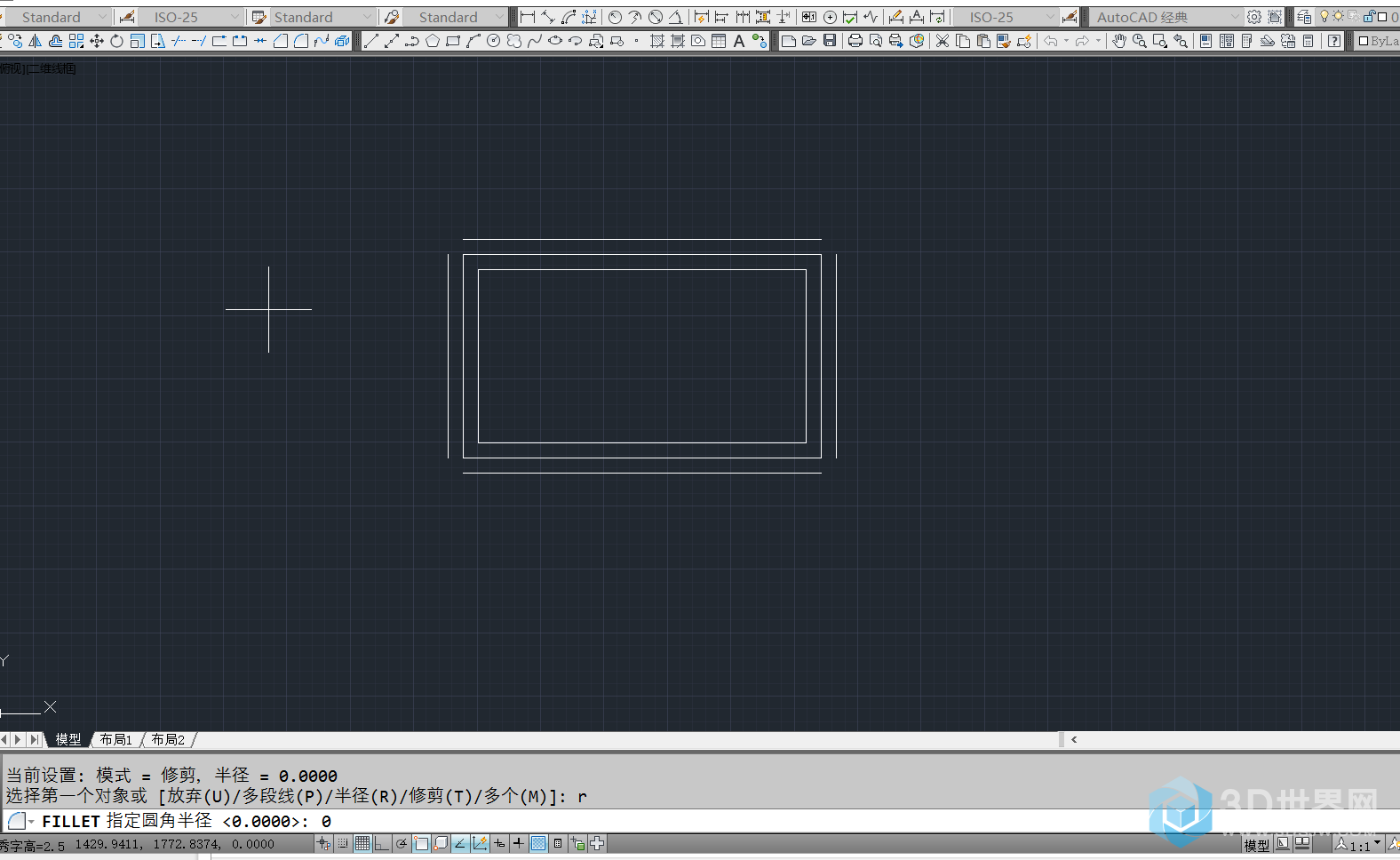This screenshot has height=860, width=1400.
Task: Select the Hatch tool
Action: pyautogui.click(x=657, y=41)
